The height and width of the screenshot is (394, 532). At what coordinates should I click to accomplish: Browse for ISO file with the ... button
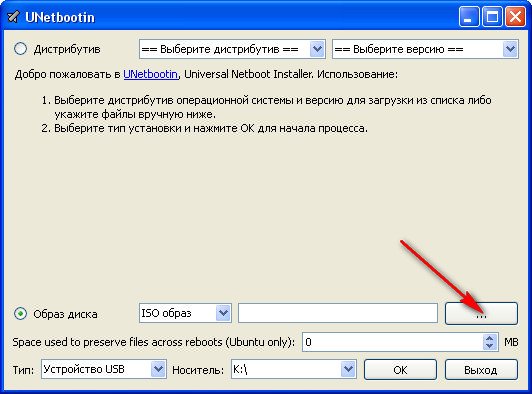[481, 313]
